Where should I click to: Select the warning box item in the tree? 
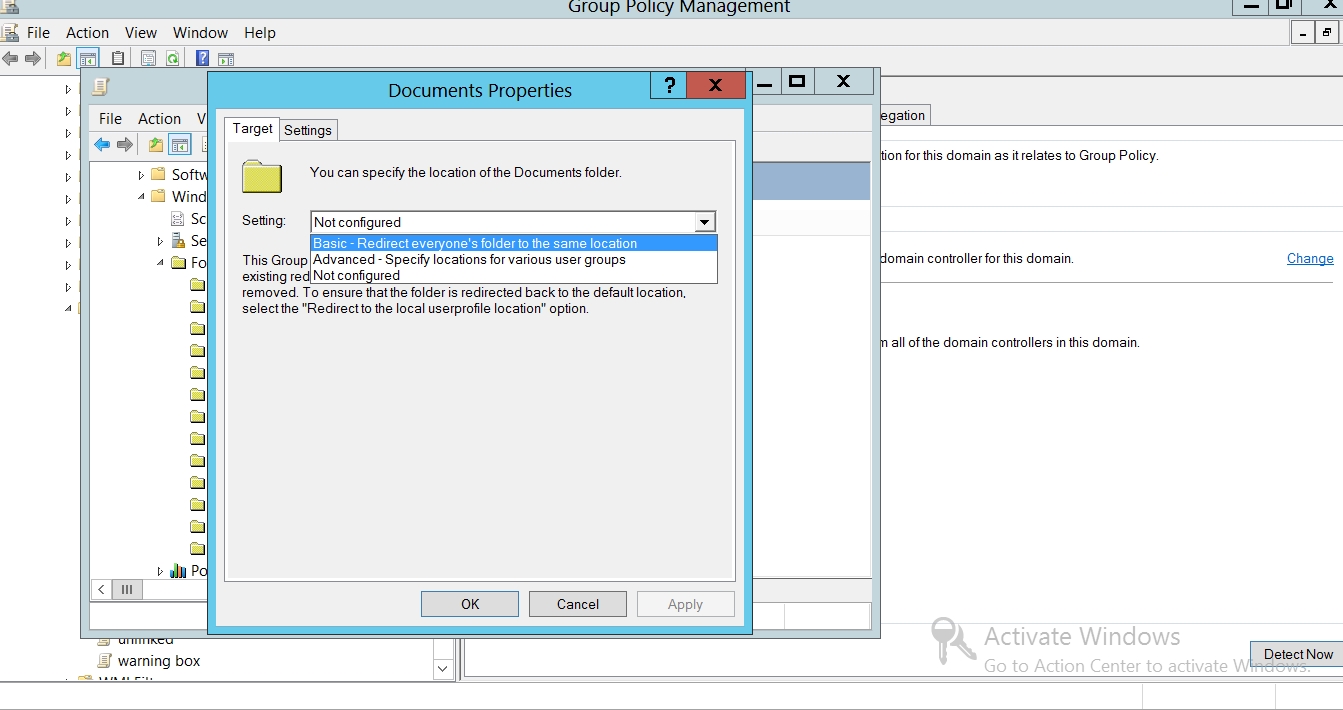(x=158, y=661)
